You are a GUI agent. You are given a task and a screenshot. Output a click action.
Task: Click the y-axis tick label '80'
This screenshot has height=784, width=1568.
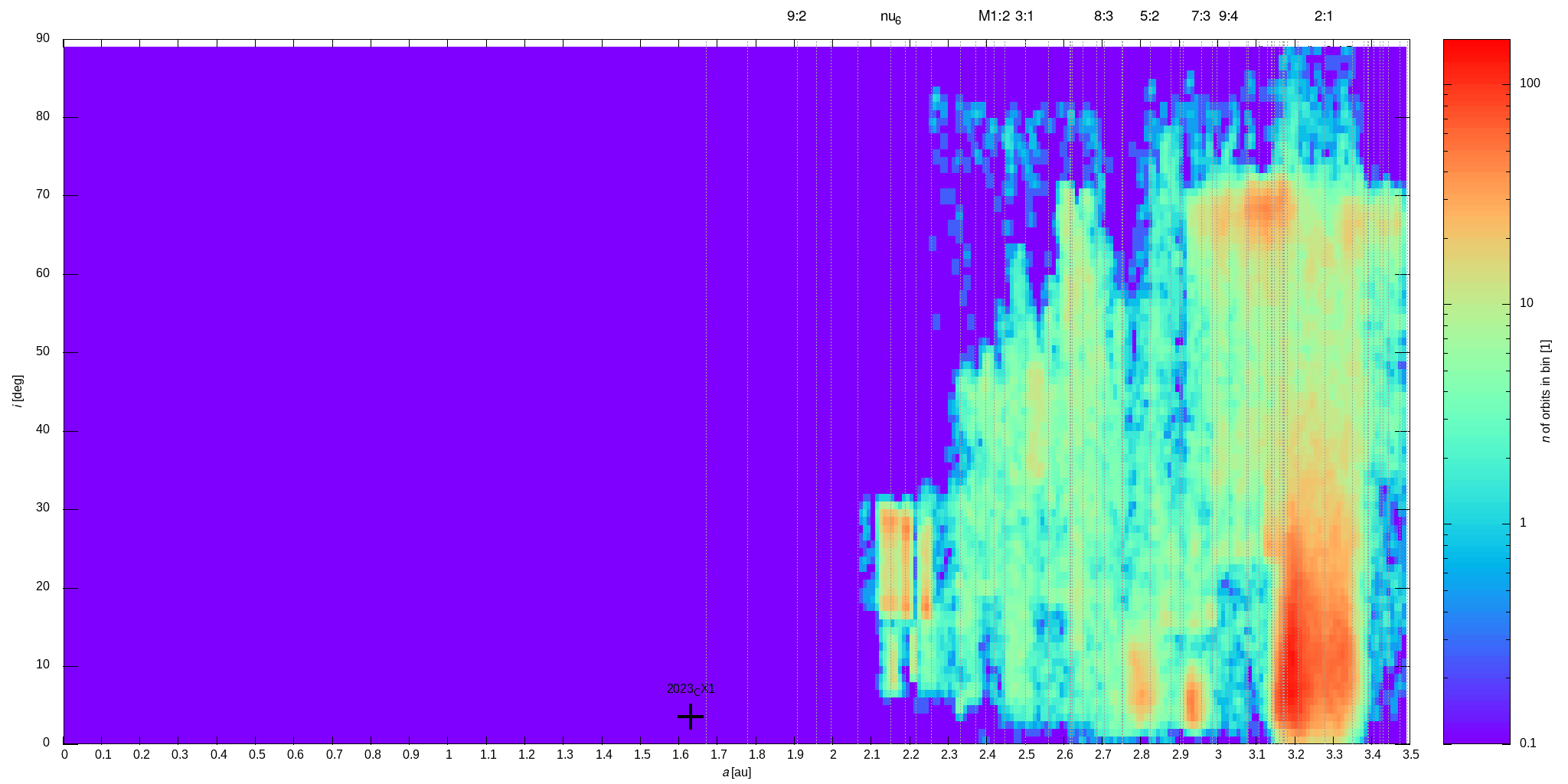[x=42, y=116]
